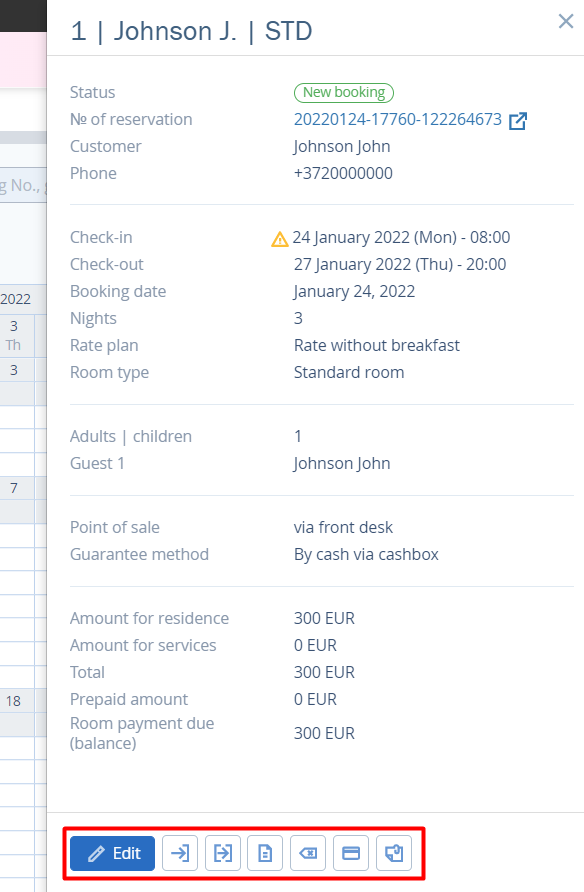Click the notes sticker icon button
Viewport: 584px width, 892px height.
click(394, 853)
